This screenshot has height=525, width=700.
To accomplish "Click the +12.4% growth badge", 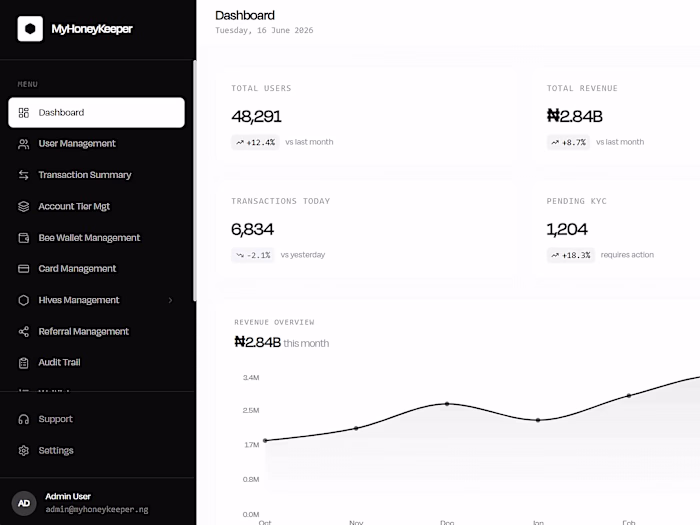I will pos(255,142).
